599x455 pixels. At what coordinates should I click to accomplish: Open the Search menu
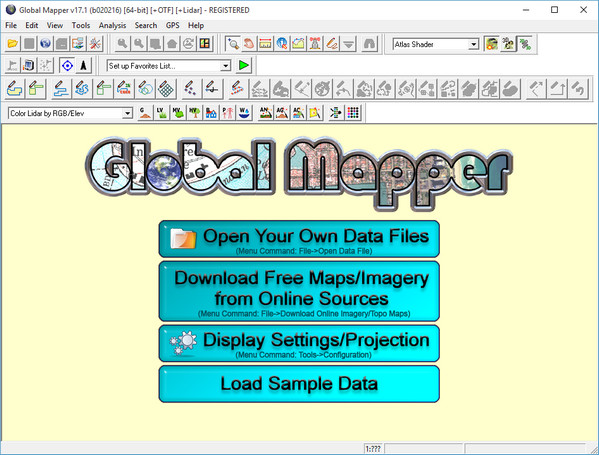[146, 25]
